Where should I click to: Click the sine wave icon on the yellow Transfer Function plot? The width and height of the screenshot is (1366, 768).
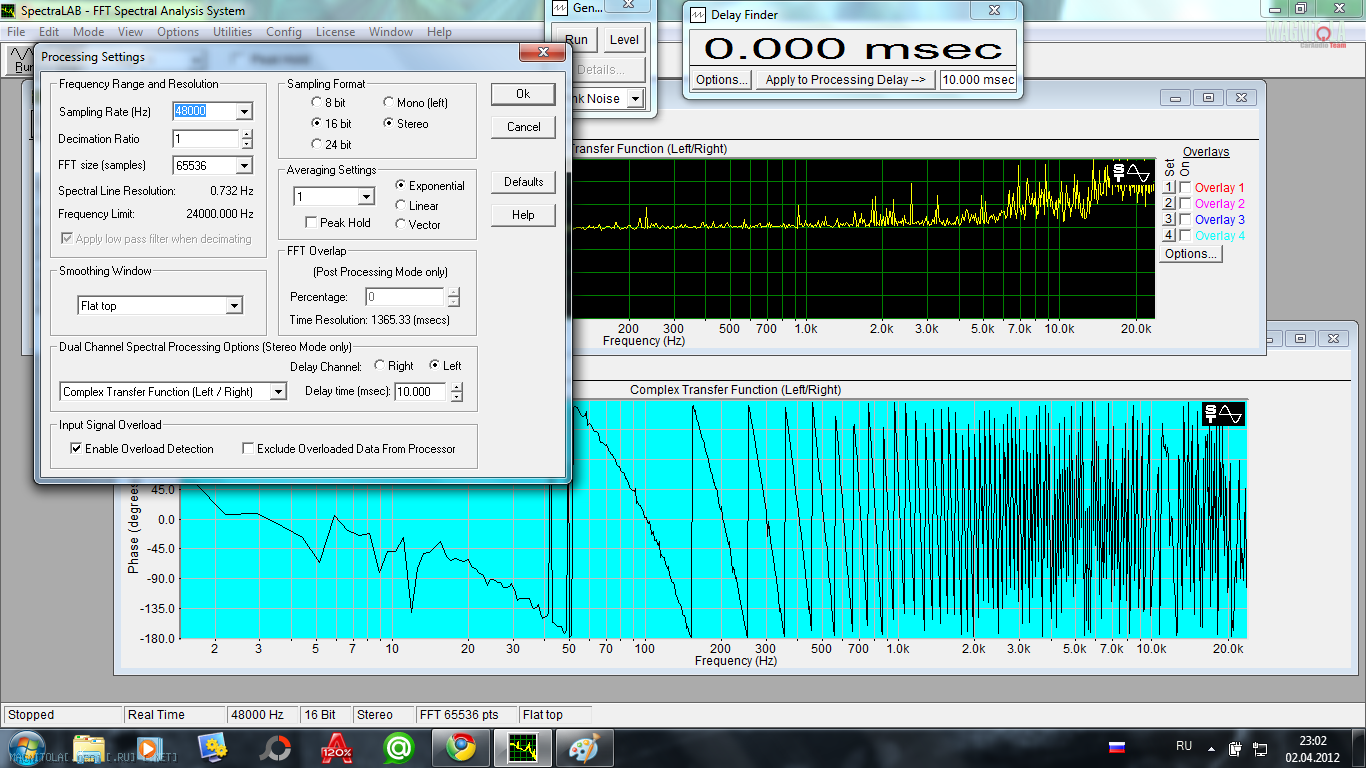click(x=1137, y=173)
